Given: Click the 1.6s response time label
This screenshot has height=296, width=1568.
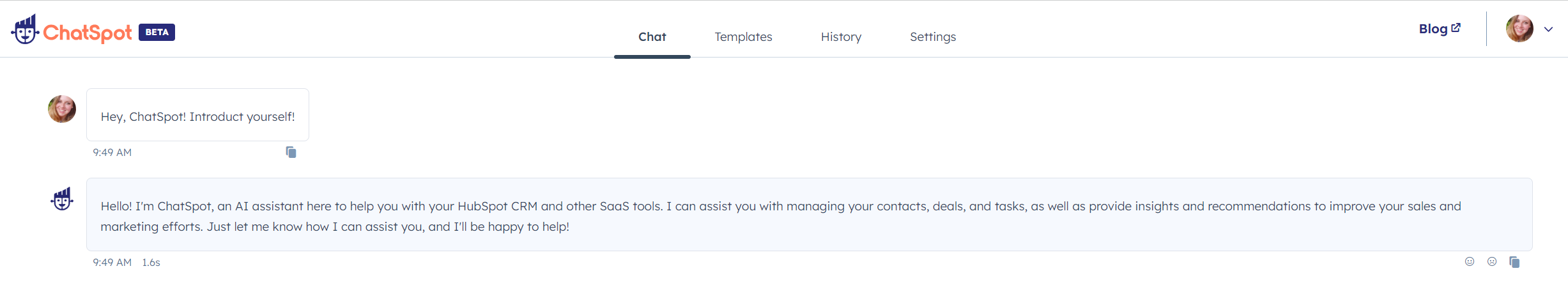Looking at the screenshot, I should point(151,263).
